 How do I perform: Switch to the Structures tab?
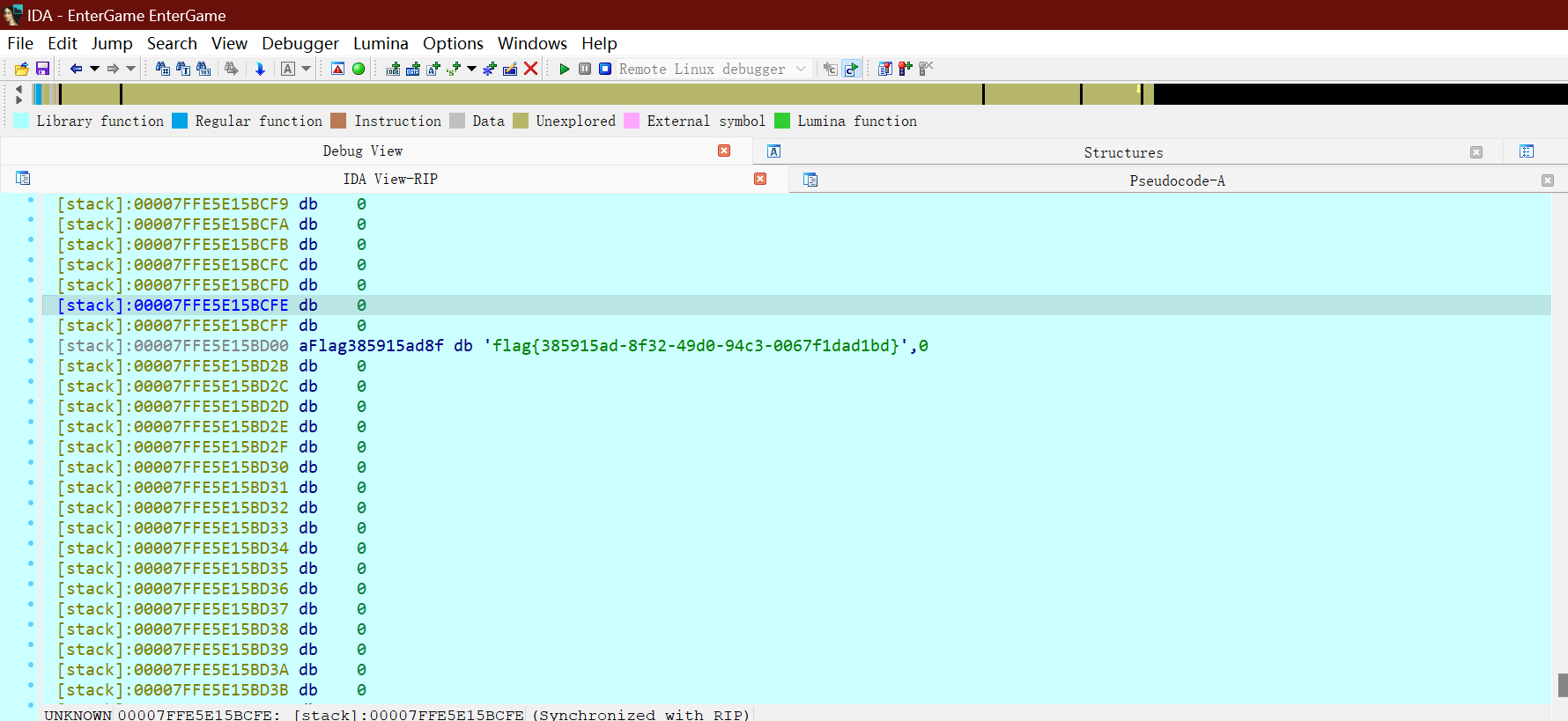(1123, 152)
